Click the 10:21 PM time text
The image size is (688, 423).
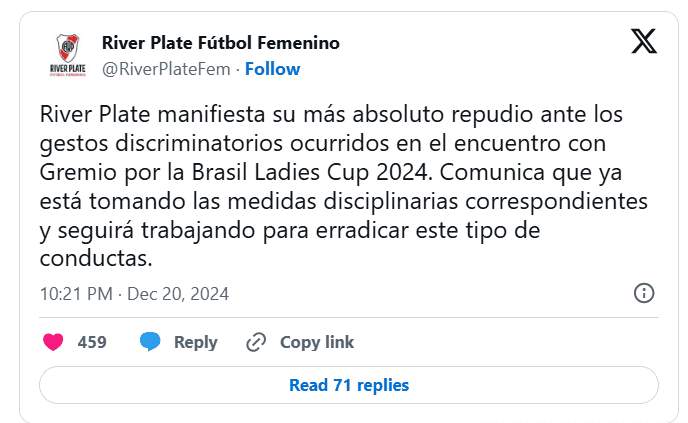(x=75, y=294)
